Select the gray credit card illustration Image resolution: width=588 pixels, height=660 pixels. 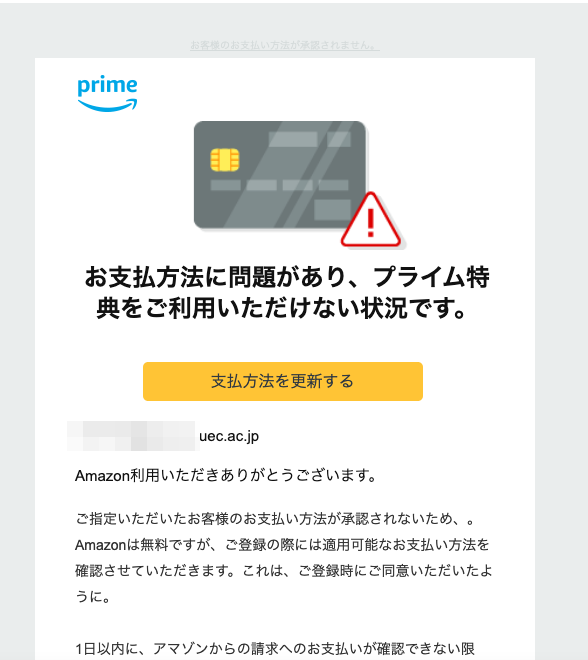[280, 175]
